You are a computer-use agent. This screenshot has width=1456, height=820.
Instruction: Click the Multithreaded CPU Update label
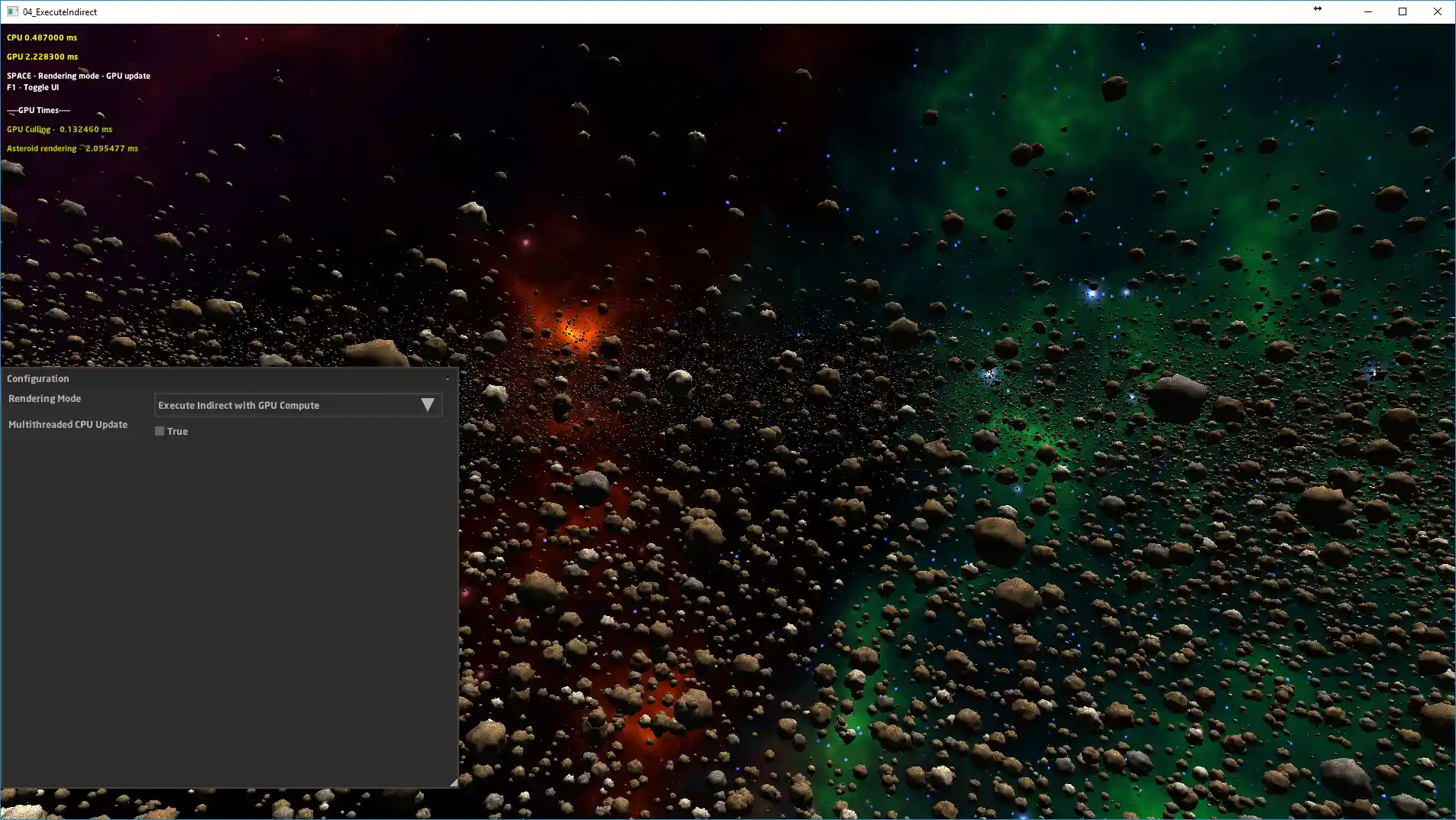click(x=68, y=425)
